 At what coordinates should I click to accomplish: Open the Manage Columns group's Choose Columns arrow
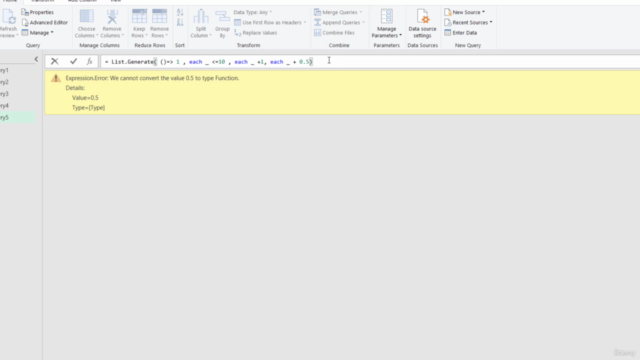pyautogui.click(x=97, y=36)
